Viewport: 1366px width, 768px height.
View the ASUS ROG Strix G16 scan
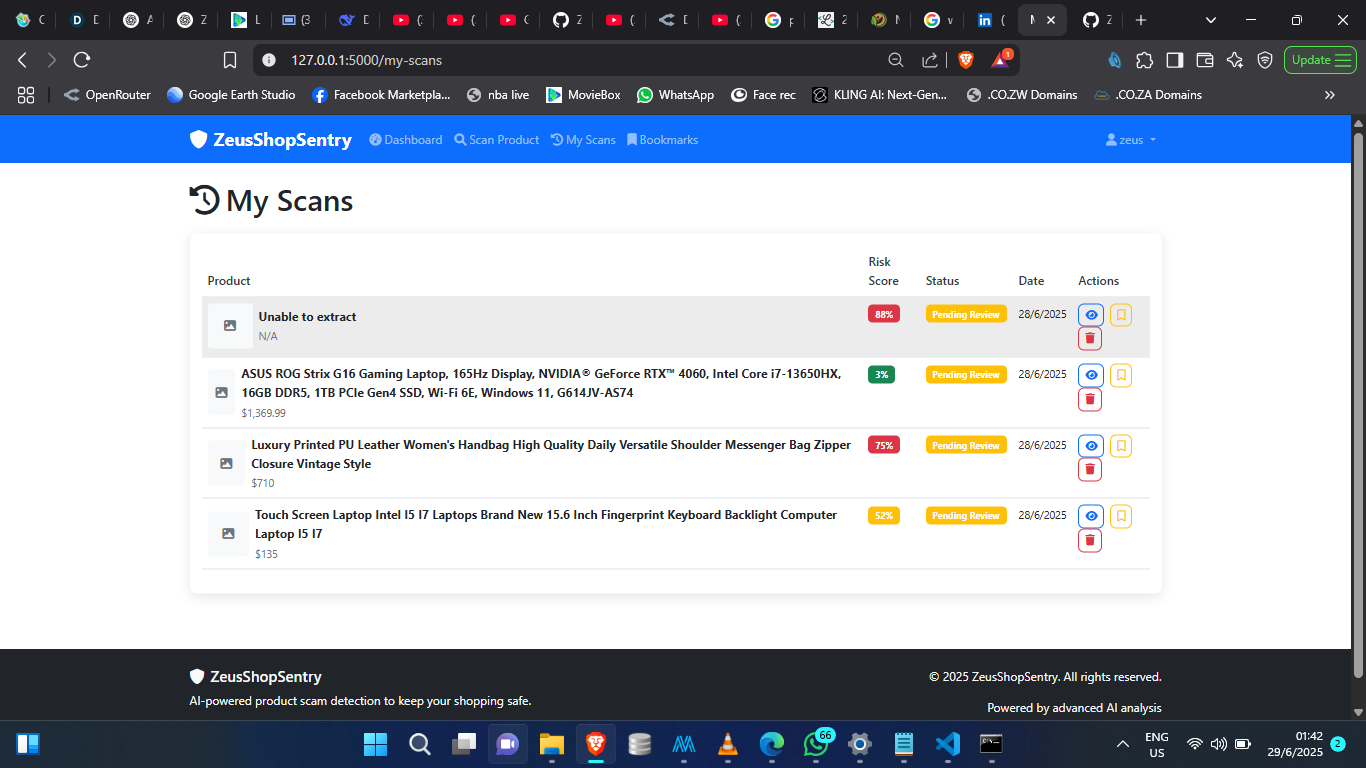pos(1091,375)
